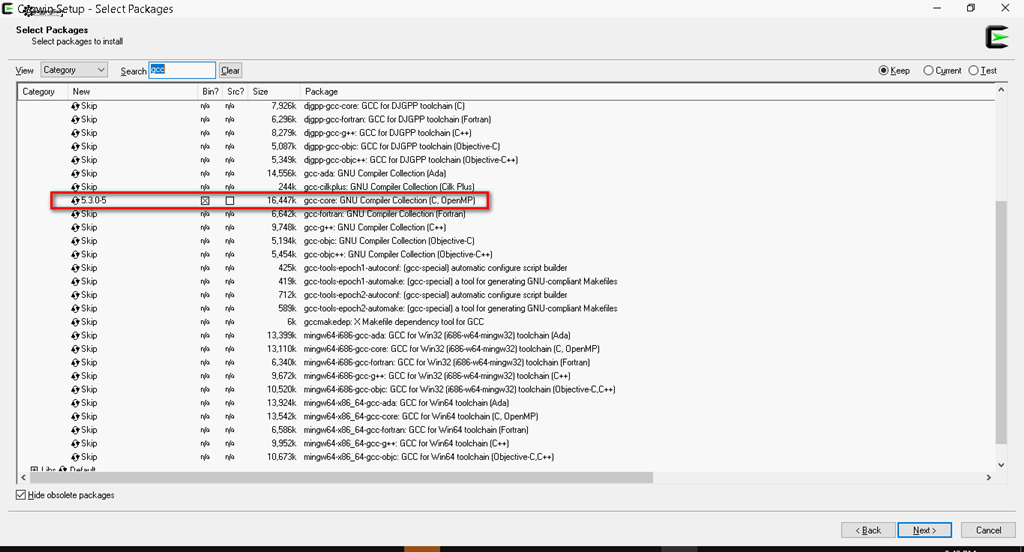1024x552 pixels.
Task: Cycle the Skip icon for djgpp-gcc-core
Action: coord(75,106)
